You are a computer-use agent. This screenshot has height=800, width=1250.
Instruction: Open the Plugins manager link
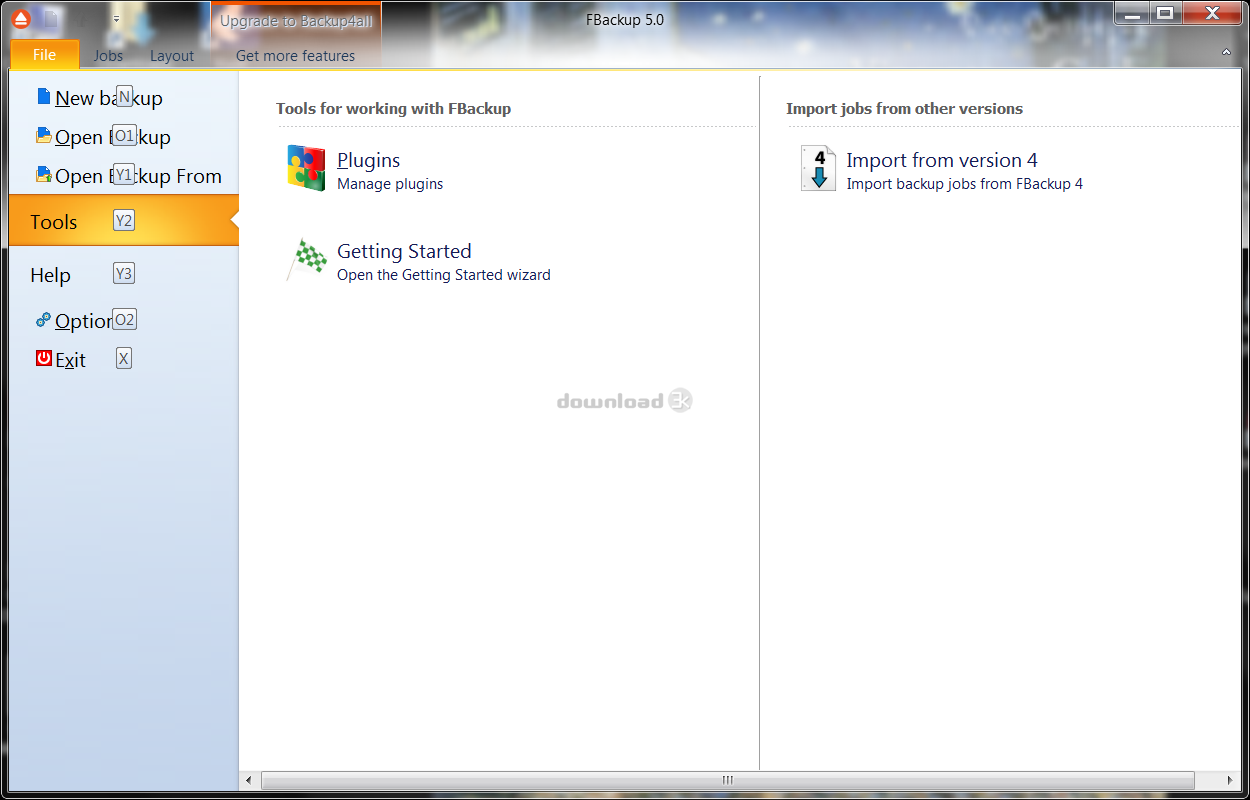pos(368,159)
